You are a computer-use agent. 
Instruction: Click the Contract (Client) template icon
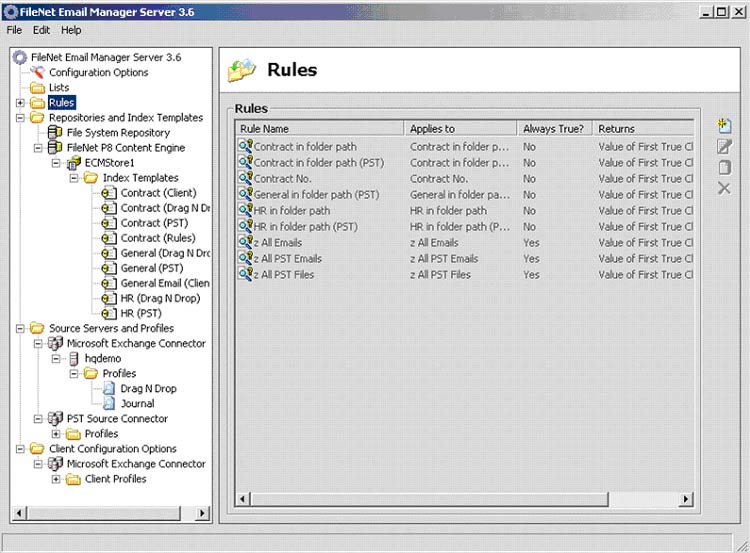tap(109, 193)
